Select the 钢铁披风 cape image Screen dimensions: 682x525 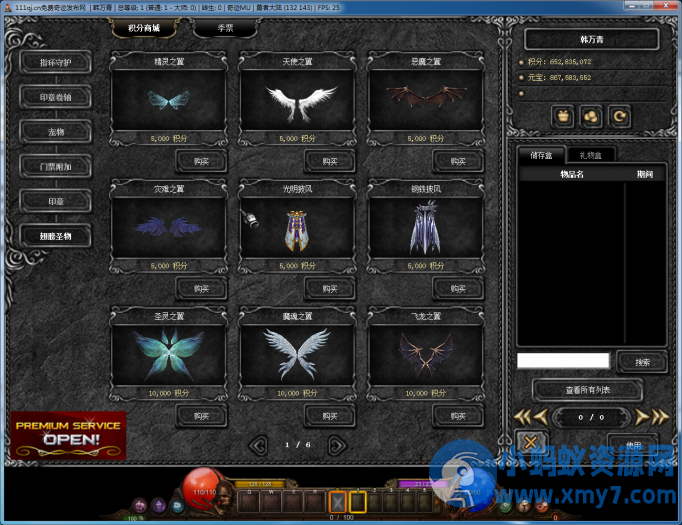(425, 227)
